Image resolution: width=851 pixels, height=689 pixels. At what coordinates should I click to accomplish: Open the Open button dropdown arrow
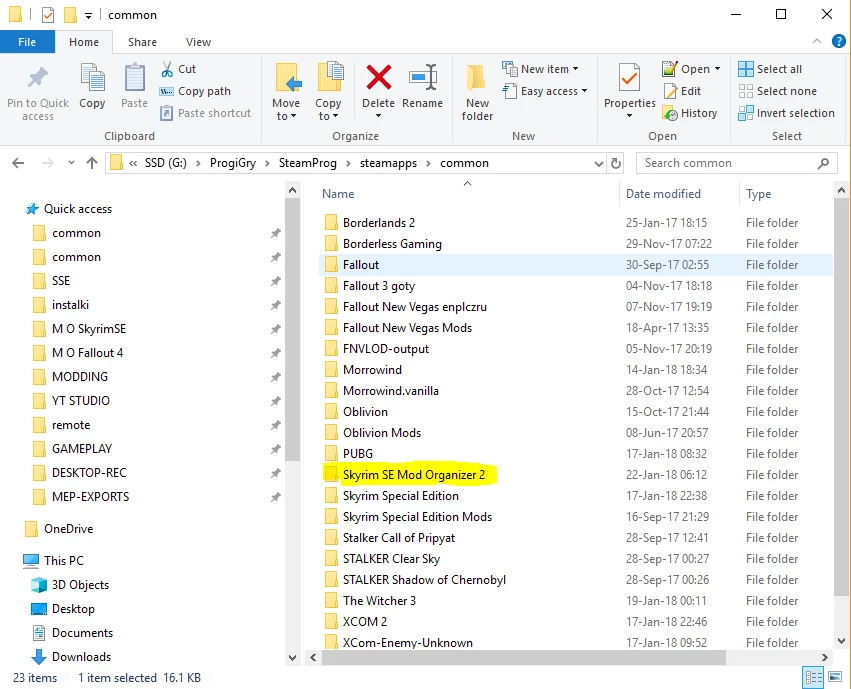717,69
